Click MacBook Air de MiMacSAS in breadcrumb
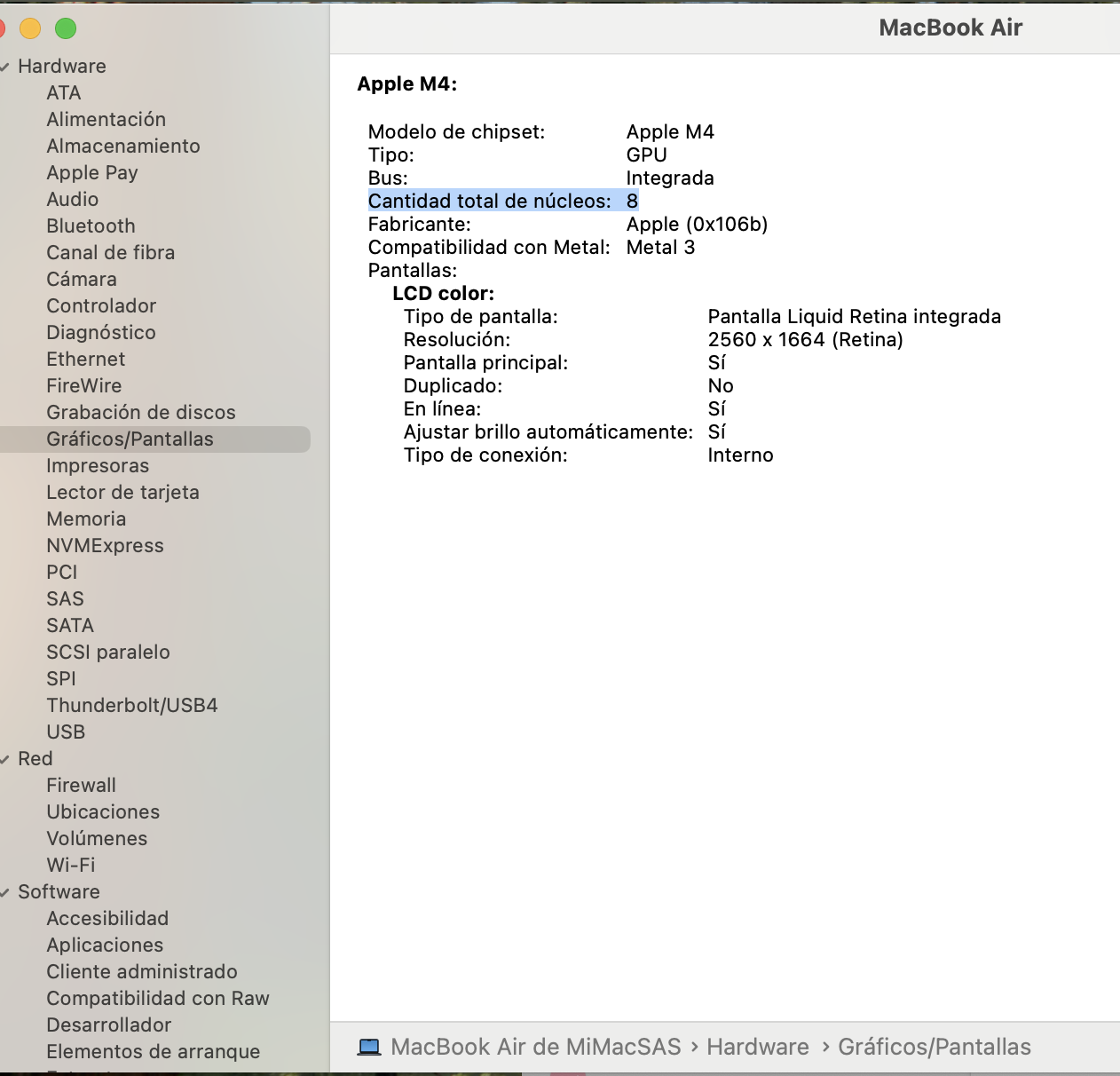 click(532, 1047)
